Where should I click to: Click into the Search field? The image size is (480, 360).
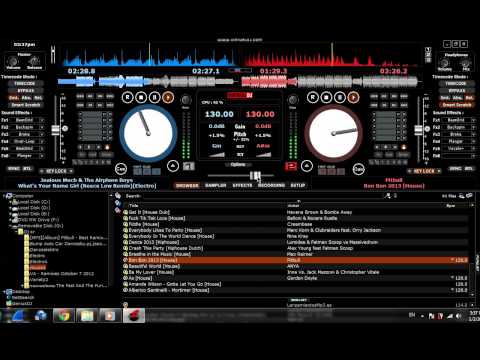(x=263, y=196)
